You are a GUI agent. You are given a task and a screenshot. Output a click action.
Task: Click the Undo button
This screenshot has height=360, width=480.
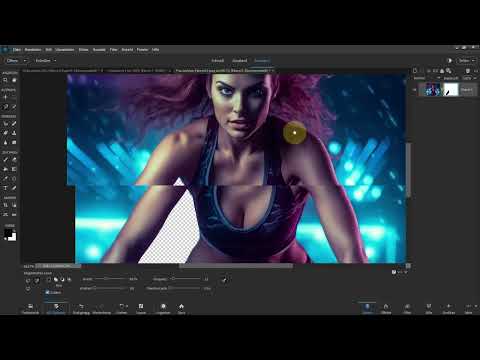click(82, 309)
